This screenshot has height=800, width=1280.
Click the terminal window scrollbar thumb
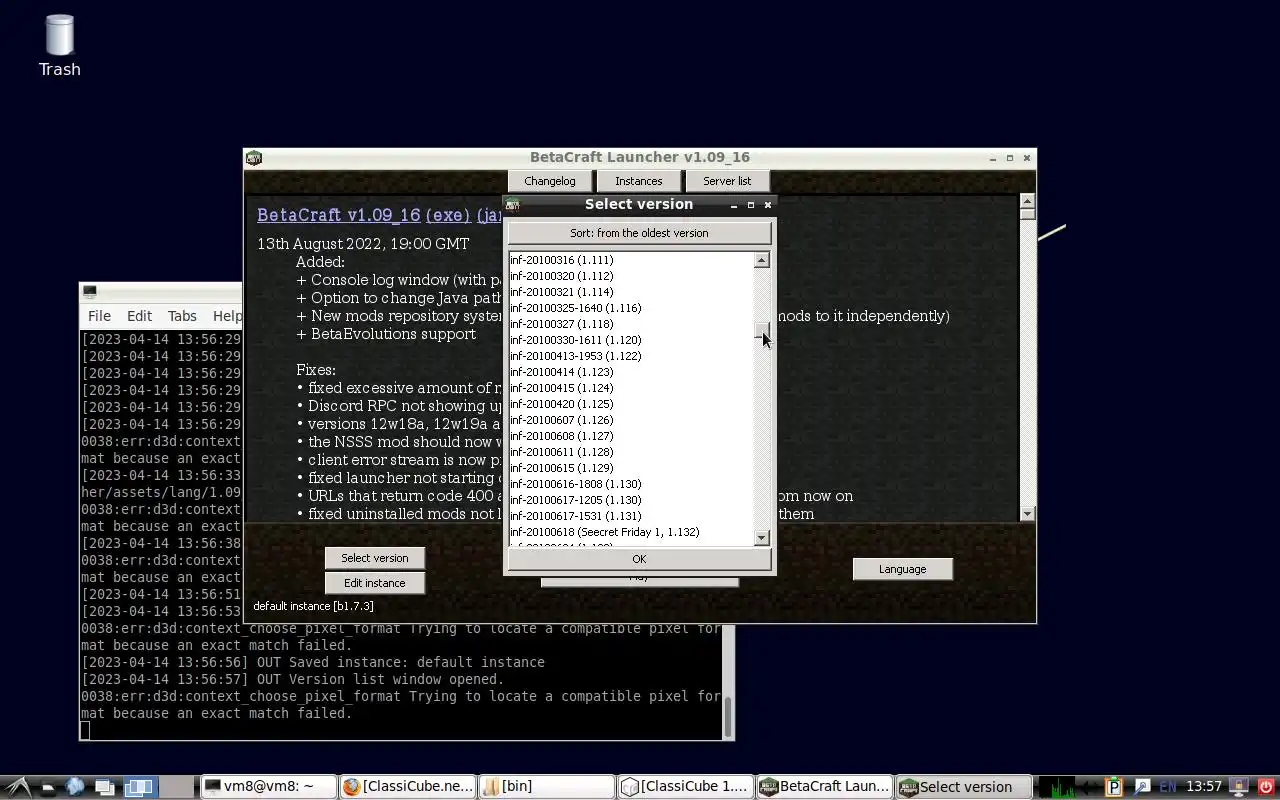pyautogui.click(x=728, y=715)
